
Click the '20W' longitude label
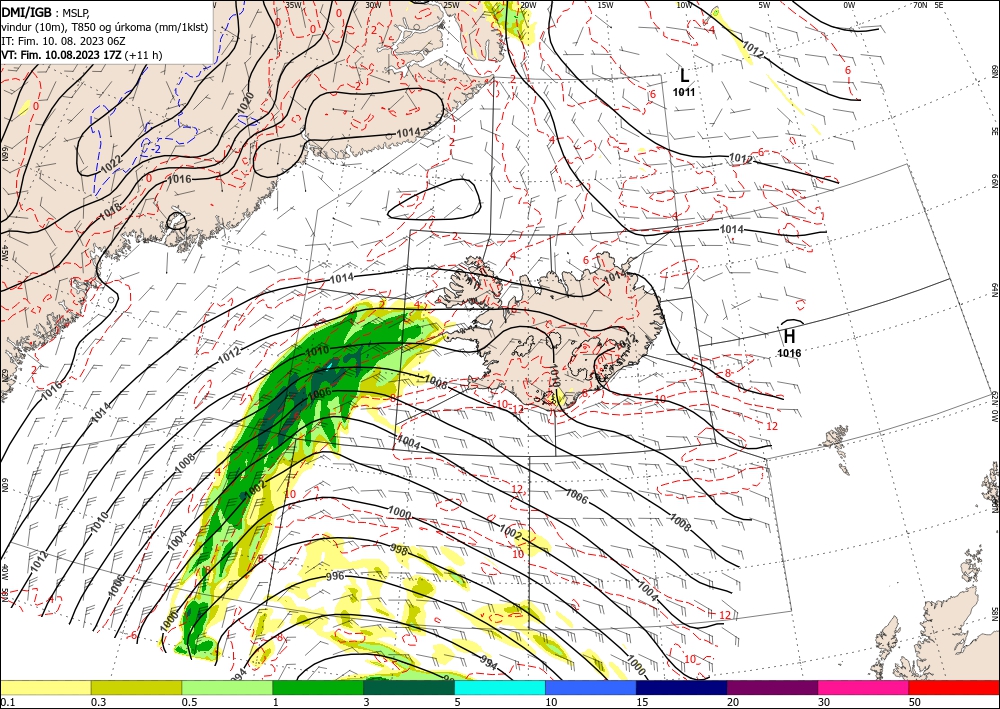coord(528,4)
